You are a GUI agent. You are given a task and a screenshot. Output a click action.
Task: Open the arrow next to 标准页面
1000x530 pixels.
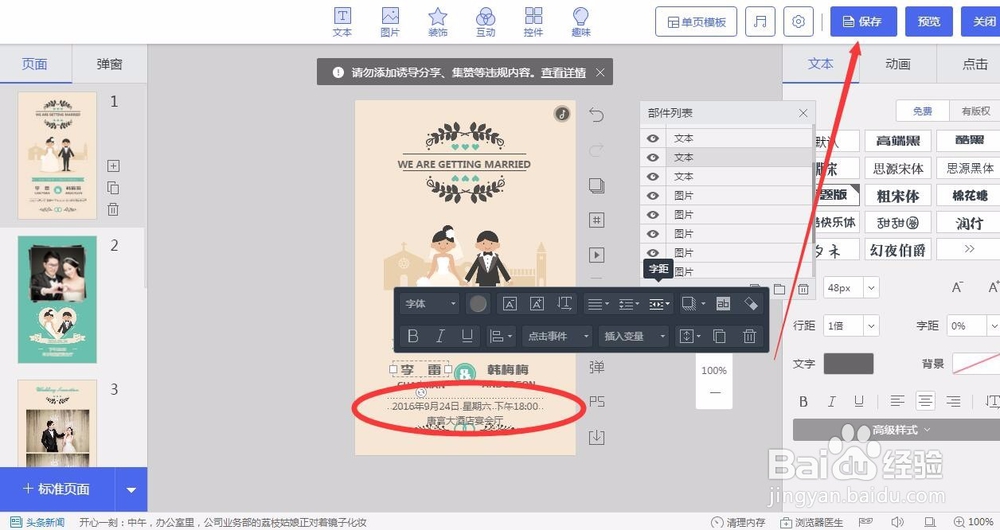[x=131, y=490]
